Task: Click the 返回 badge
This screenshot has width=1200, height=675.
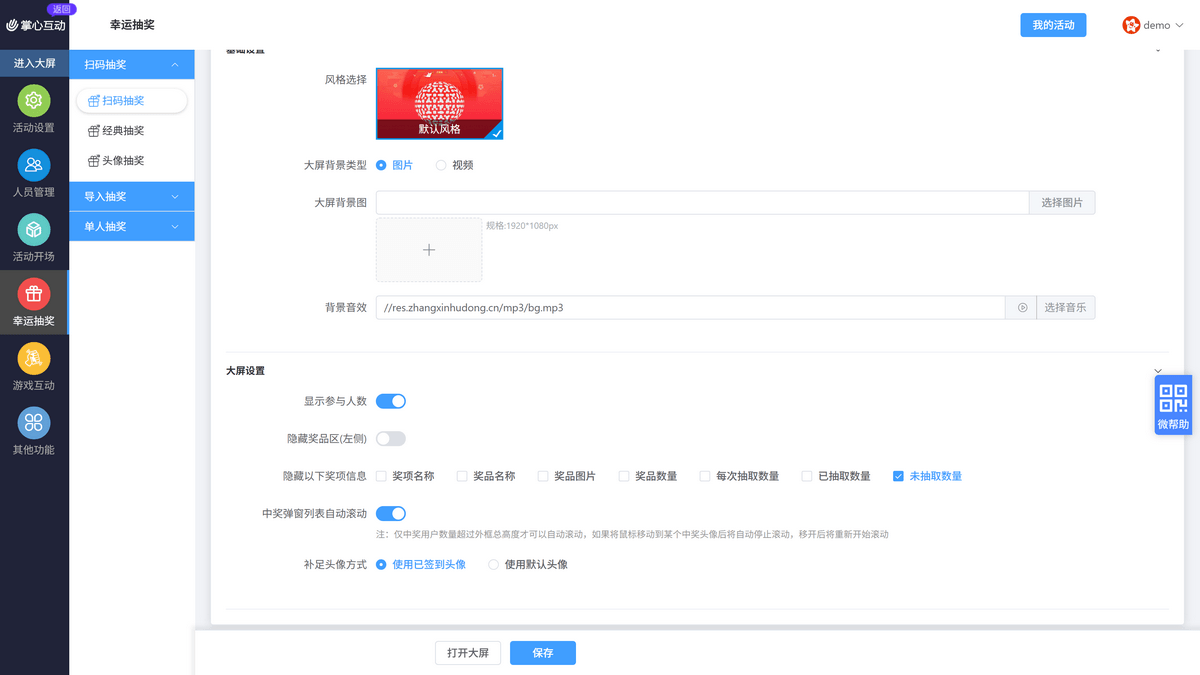Action: pyautogui.click(x=61, y=9)
